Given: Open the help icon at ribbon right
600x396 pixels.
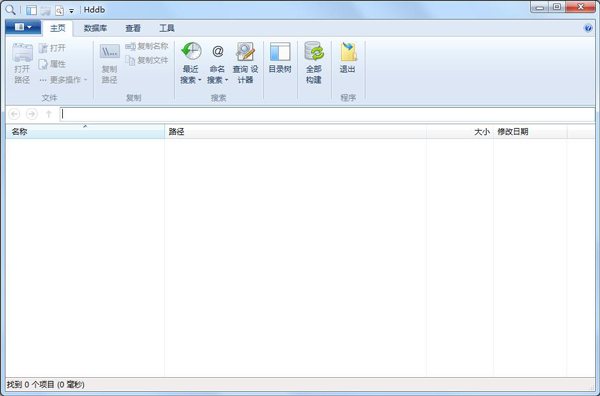Looking at the screenshot, I should pos(588,28).
